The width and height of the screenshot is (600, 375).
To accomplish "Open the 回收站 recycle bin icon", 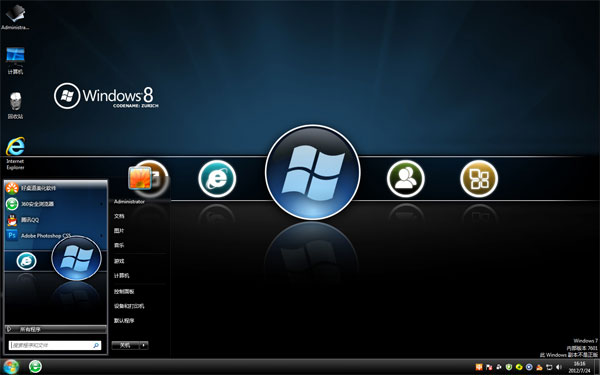I will (15, 105).
